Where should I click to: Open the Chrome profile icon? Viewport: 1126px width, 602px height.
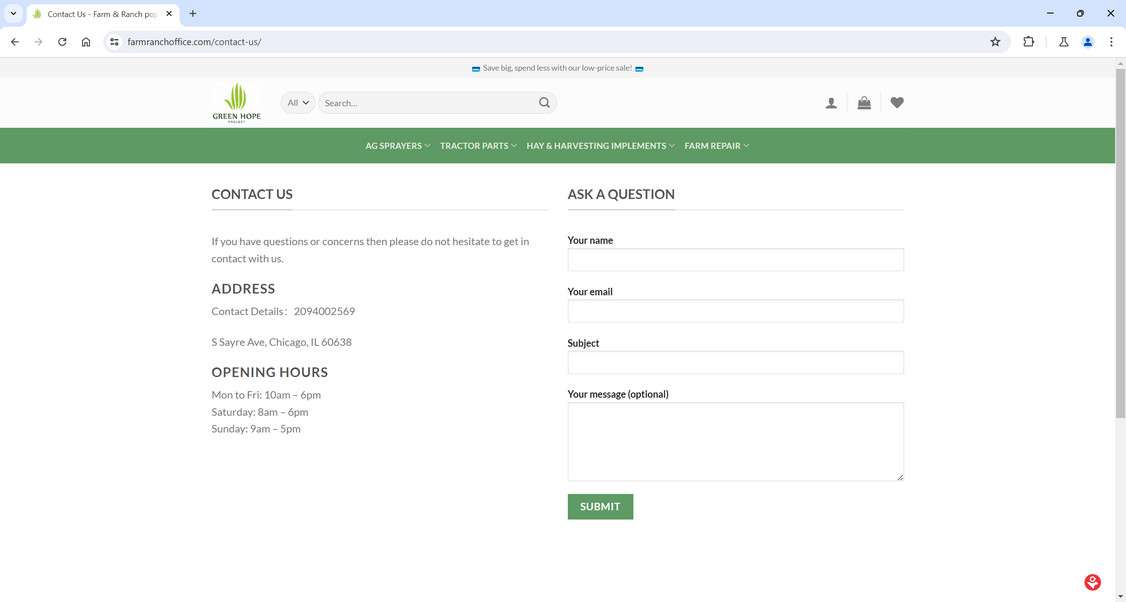coord(1087,42)
